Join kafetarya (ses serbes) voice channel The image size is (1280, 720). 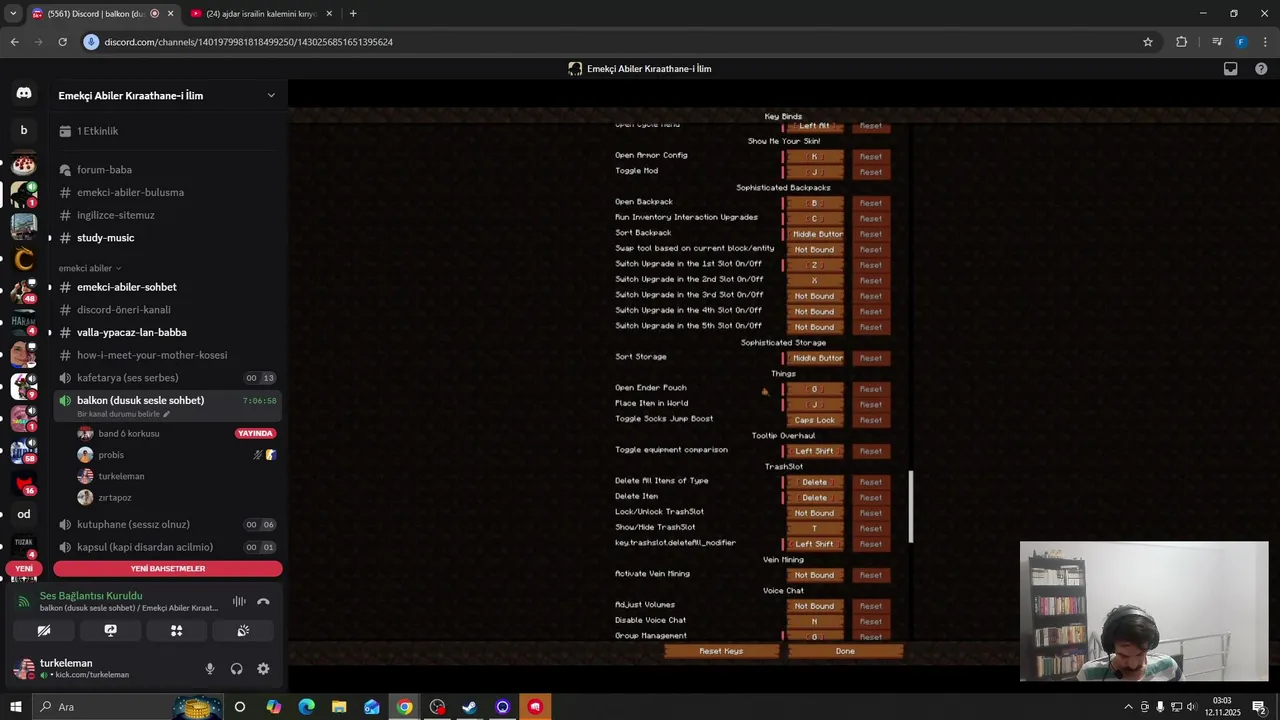coord(167,378)
